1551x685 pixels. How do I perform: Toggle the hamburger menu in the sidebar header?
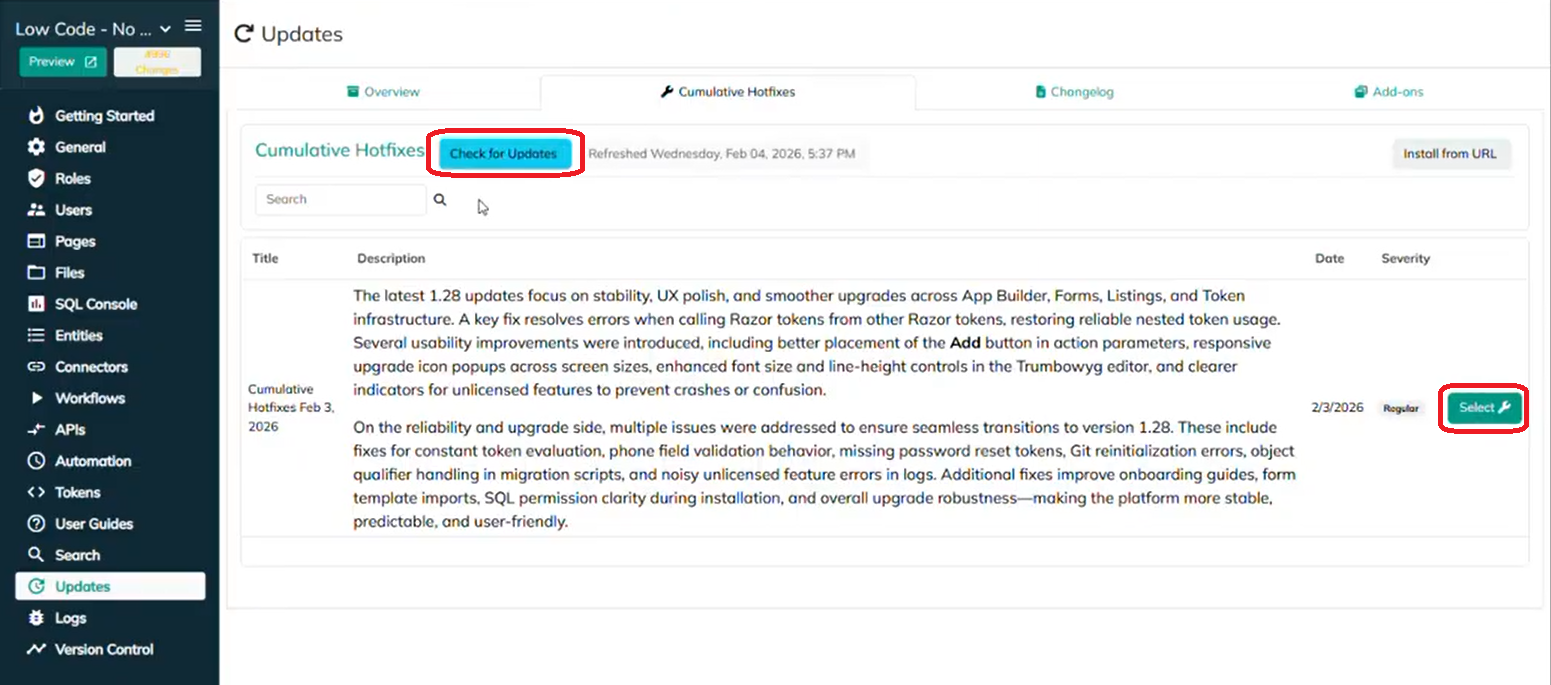[x=193, y=26]
